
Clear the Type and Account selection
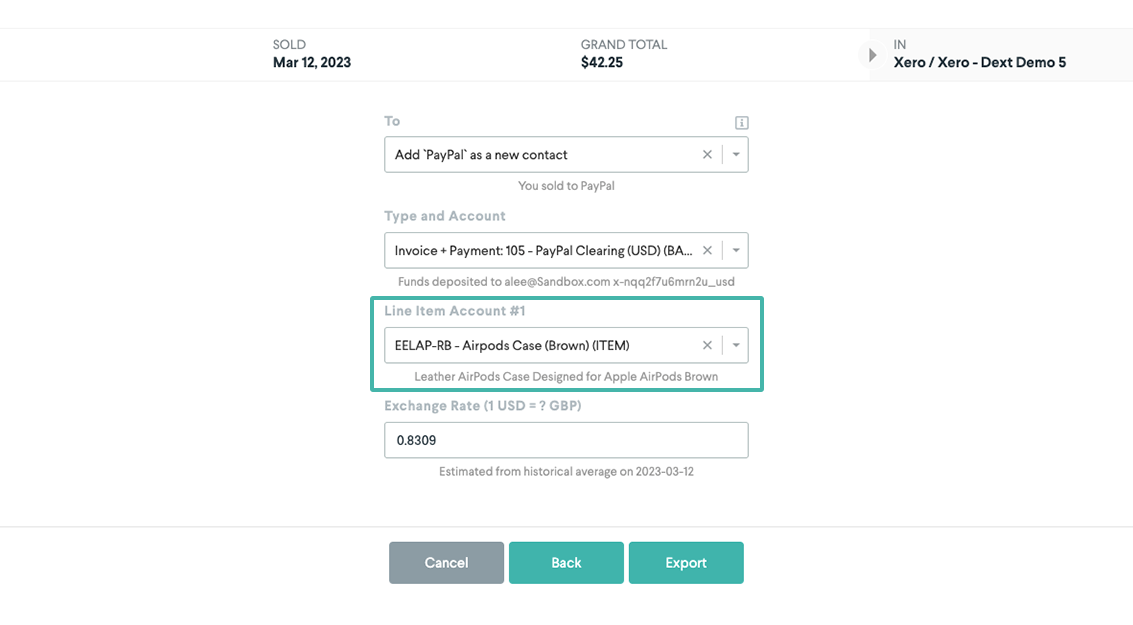[707, 250]
